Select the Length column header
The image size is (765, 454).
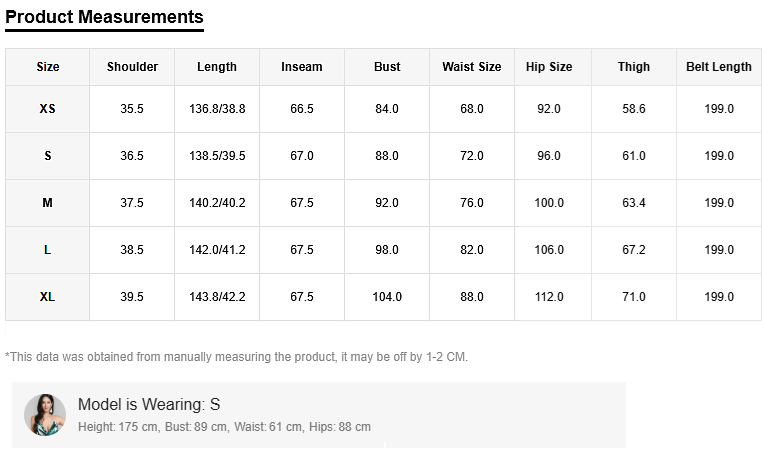[217, 67]
